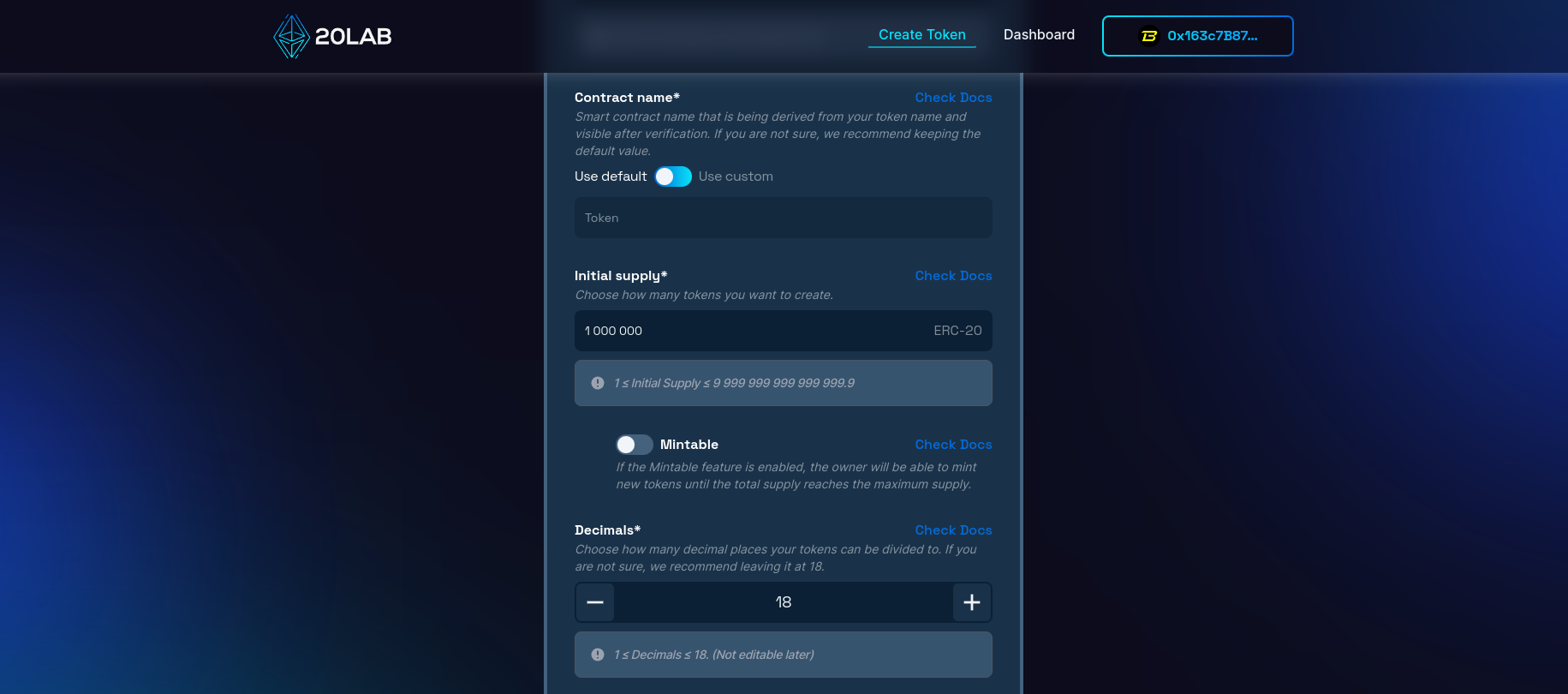Click the Use custom label
This screenshot has height=694, width=1568.
click(x=736, y=176)
